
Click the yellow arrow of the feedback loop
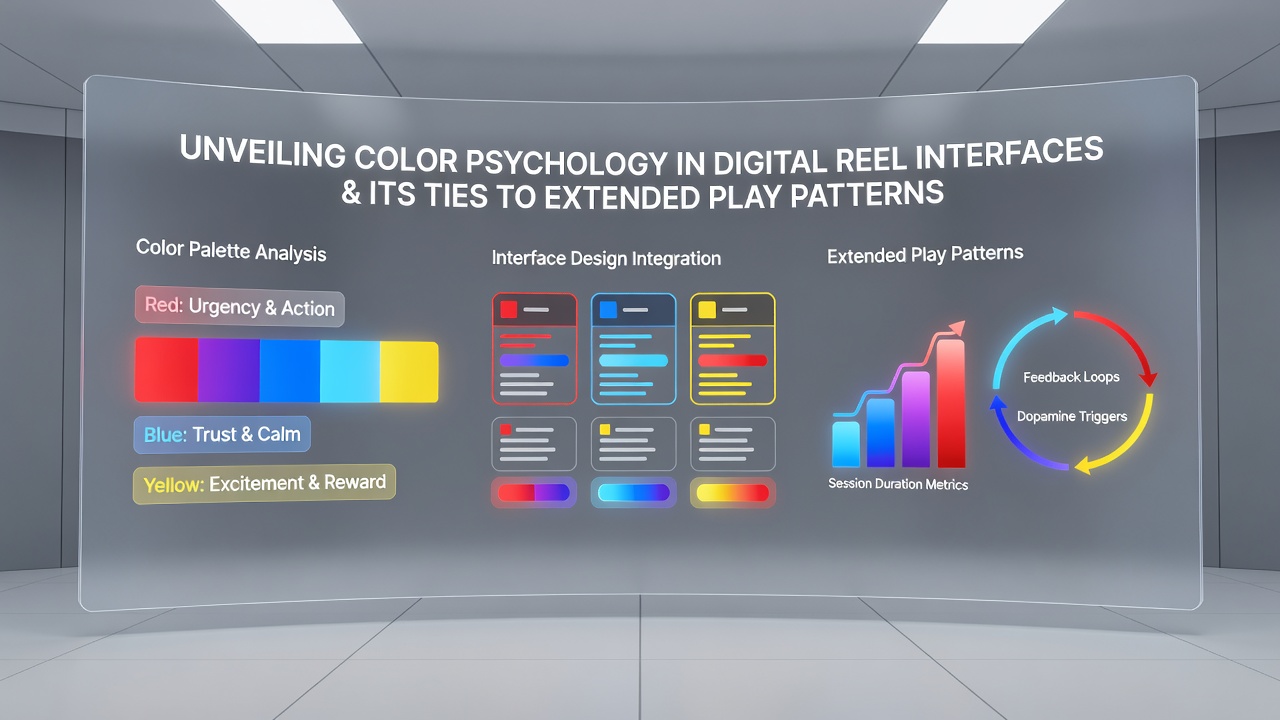(x=1118, y=437)
